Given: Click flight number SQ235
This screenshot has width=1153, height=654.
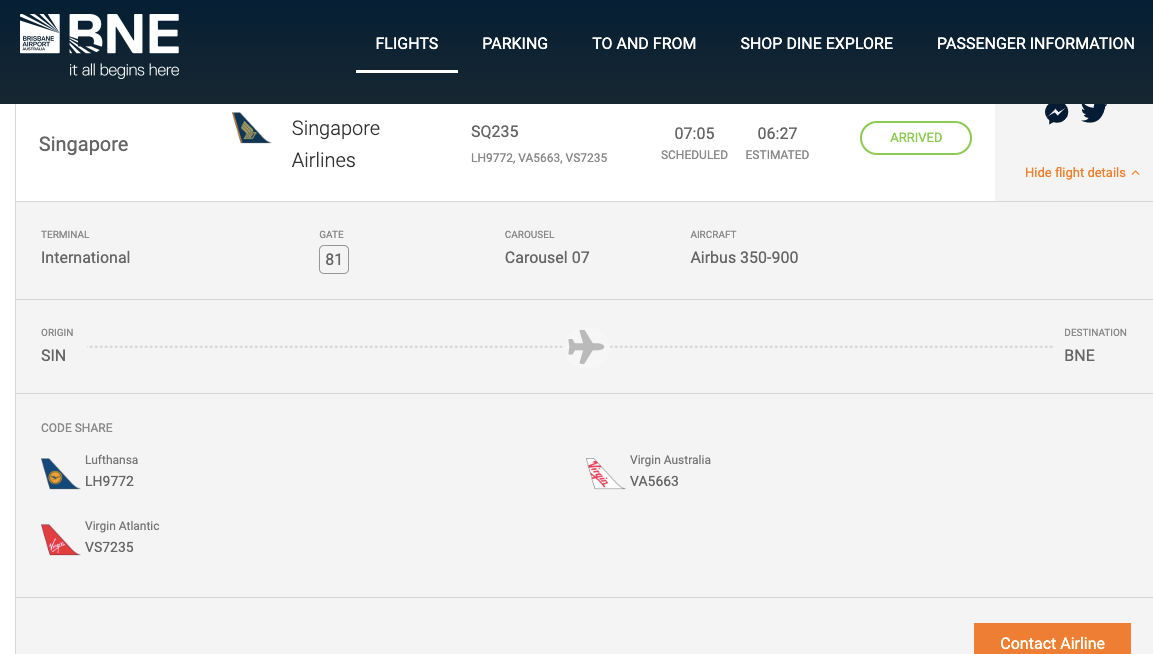Looking at the screenshot, I should [495, 132].
